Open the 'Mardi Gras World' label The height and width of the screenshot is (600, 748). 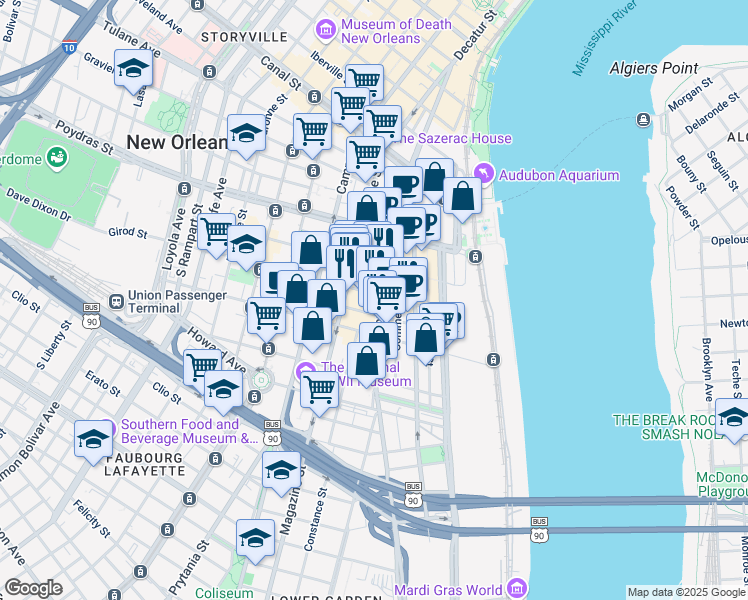click(x=448, y=590)
